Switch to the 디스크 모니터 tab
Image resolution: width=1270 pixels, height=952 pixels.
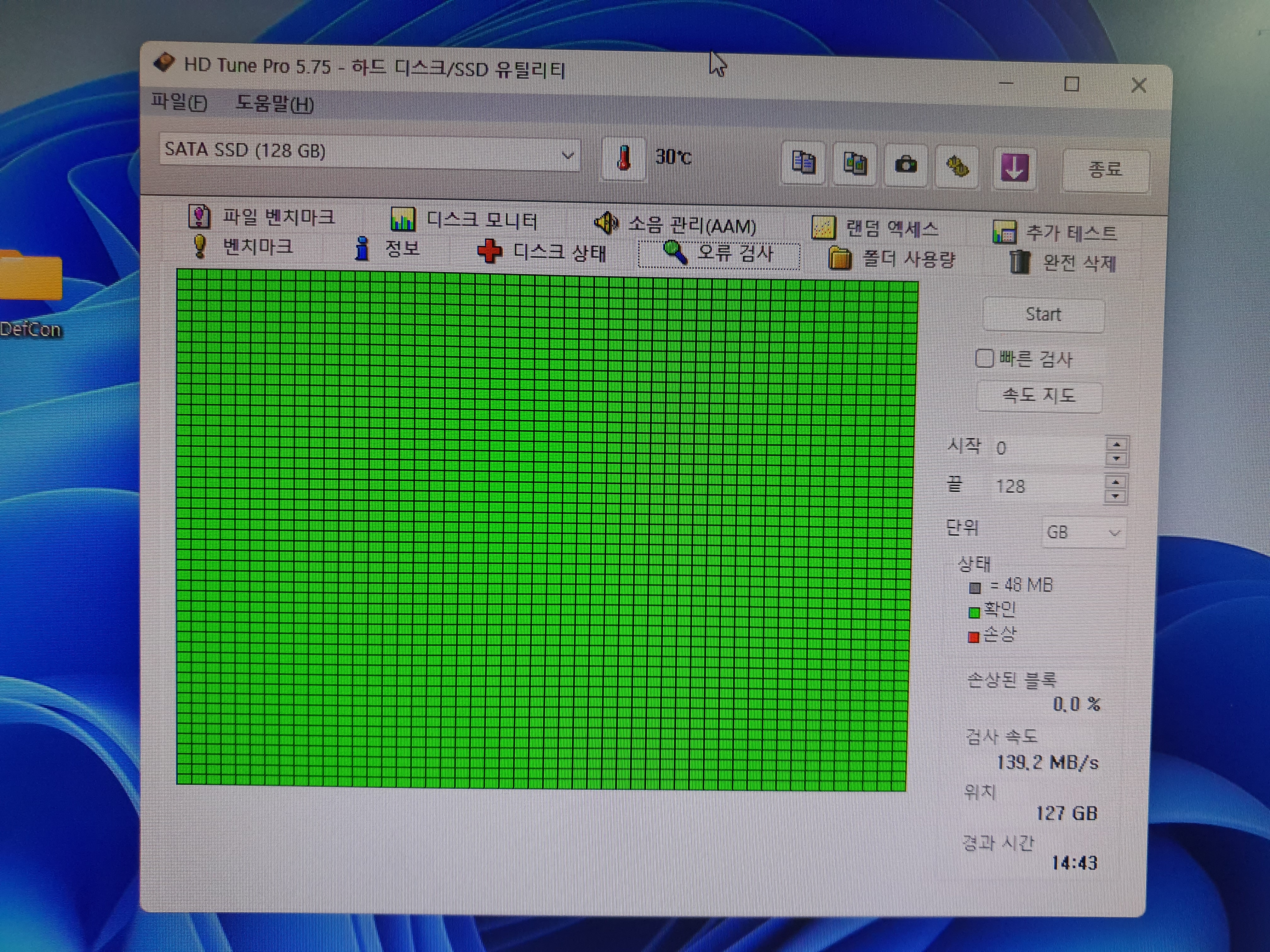coord(464,220)
